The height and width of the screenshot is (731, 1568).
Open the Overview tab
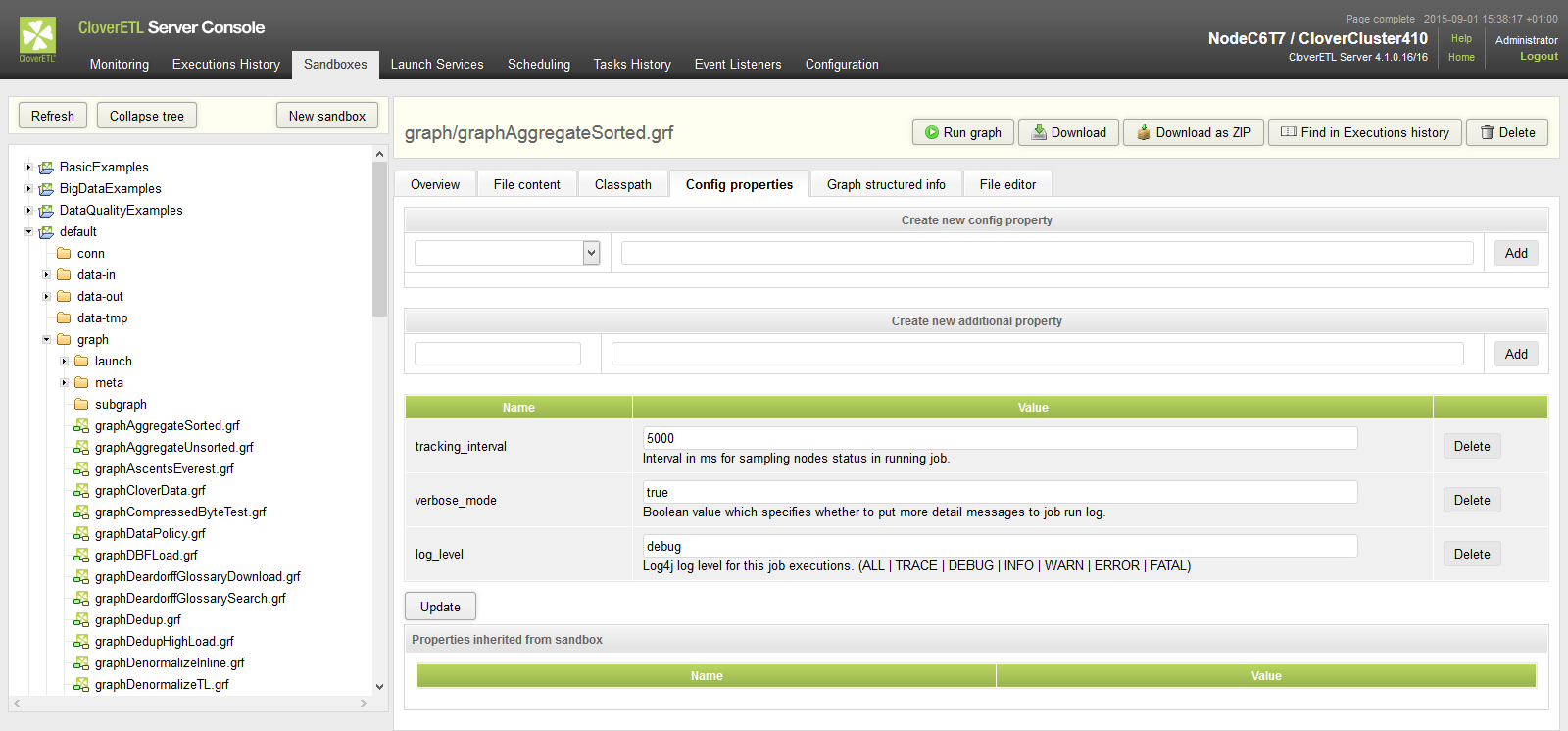click(435, 184)
